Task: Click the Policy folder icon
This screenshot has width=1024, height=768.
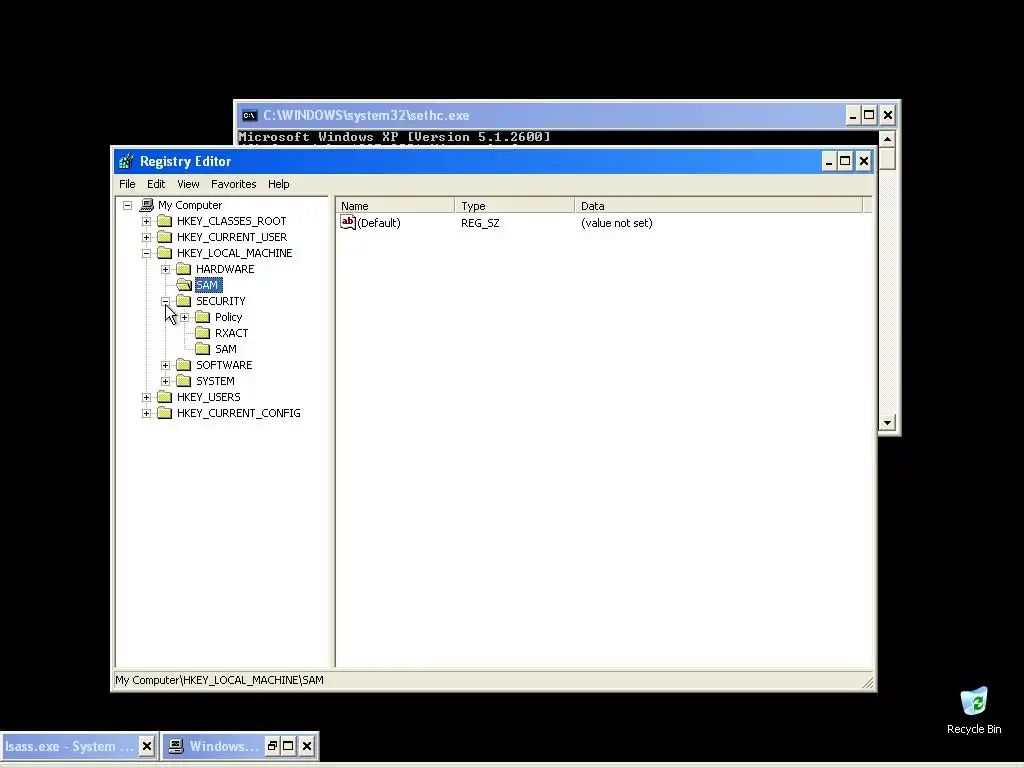Action: tap(202, 317)
